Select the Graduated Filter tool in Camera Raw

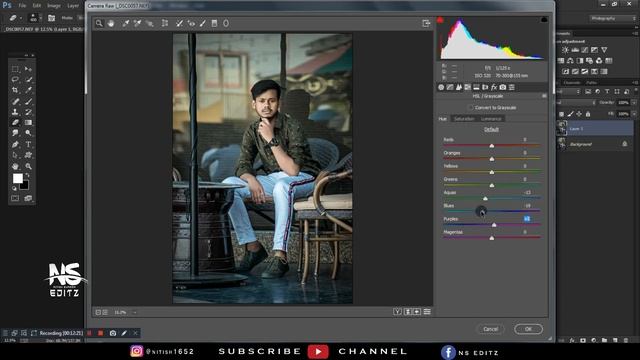coord(214,23)
